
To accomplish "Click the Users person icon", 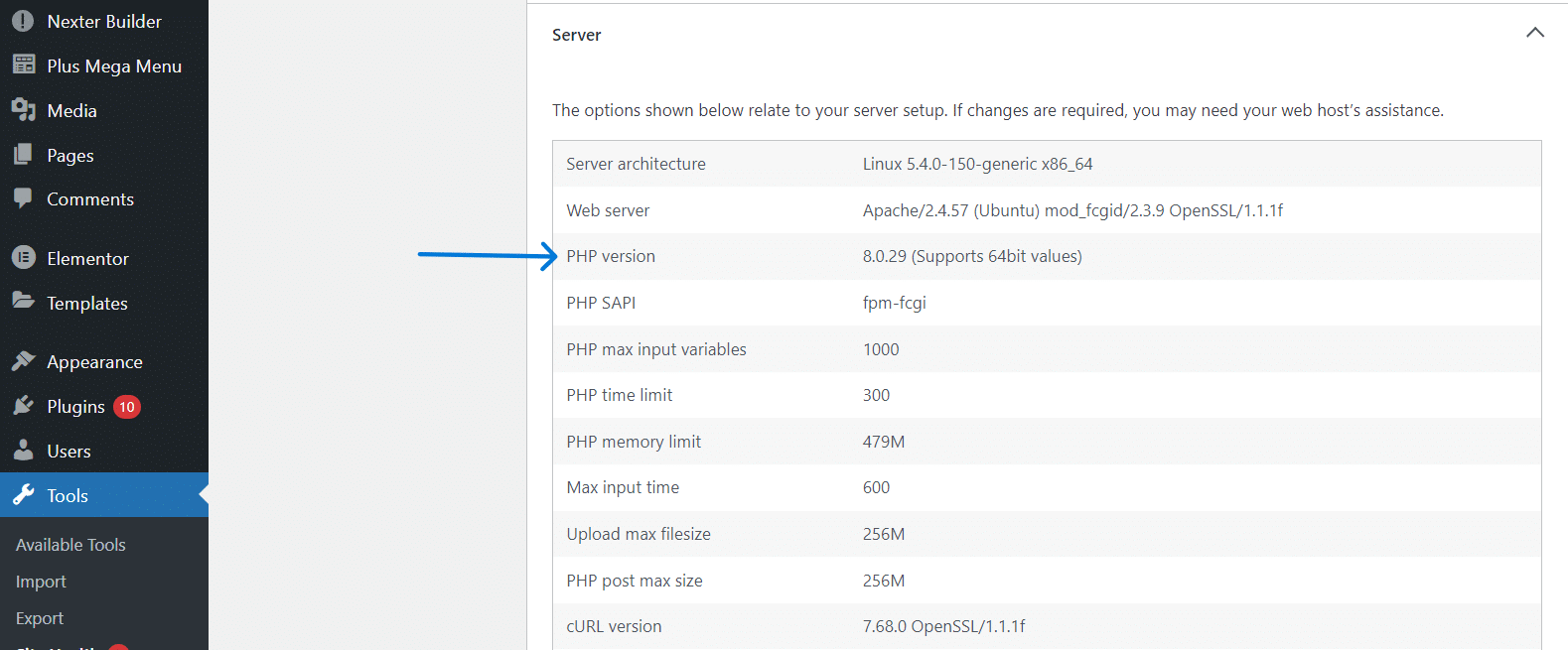I will 24,451.
